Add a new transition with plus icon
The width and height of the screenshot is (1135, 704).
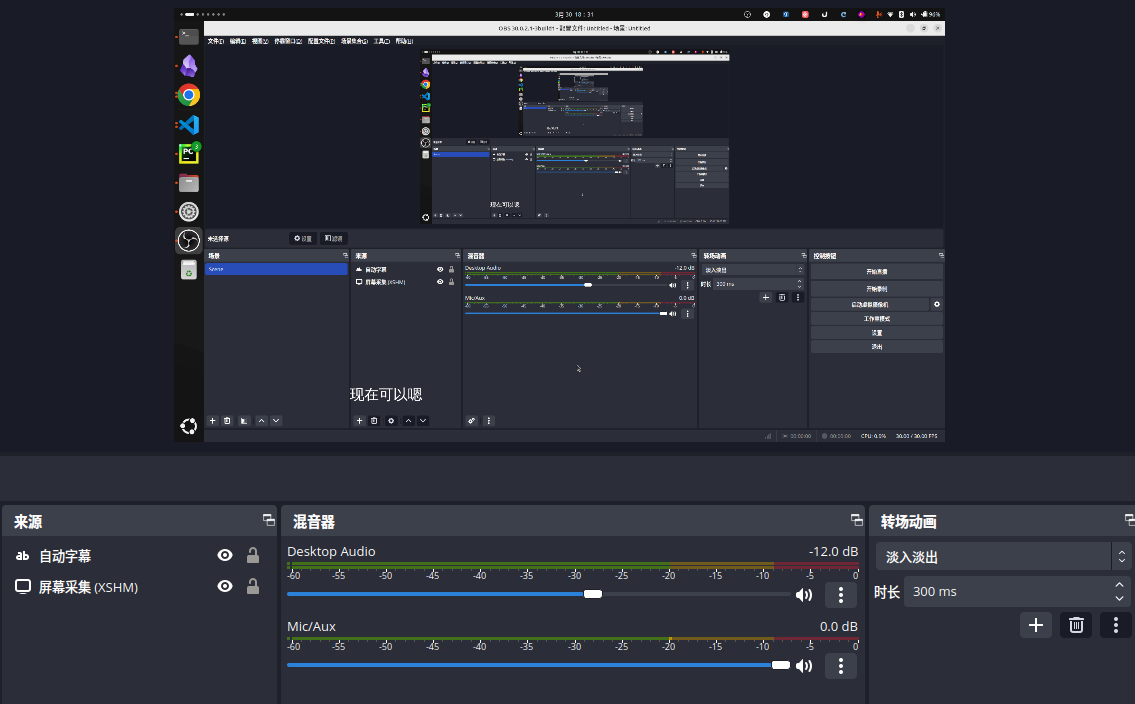coord(1036,625)
